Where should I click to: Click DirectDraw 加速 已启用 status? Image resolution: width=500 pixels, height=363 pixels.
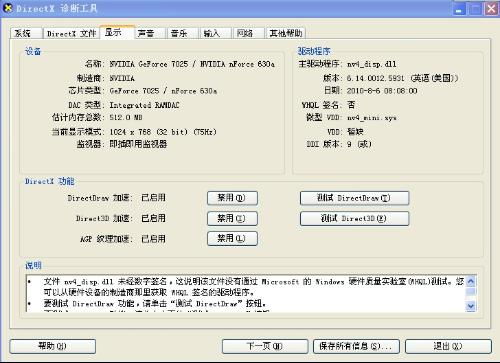(153, 198)
